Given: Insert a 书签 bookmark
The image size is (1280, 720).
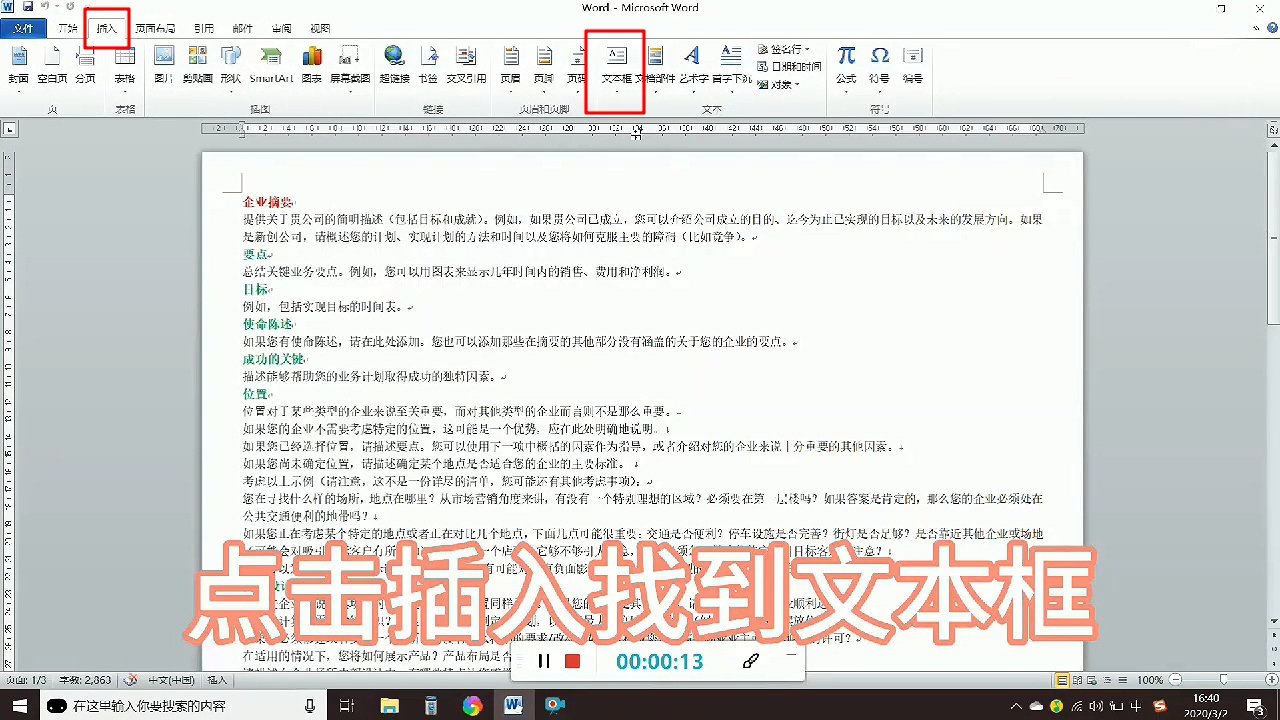Looking at the screenshot, I should pyautogui.click(x=428, y=65).
